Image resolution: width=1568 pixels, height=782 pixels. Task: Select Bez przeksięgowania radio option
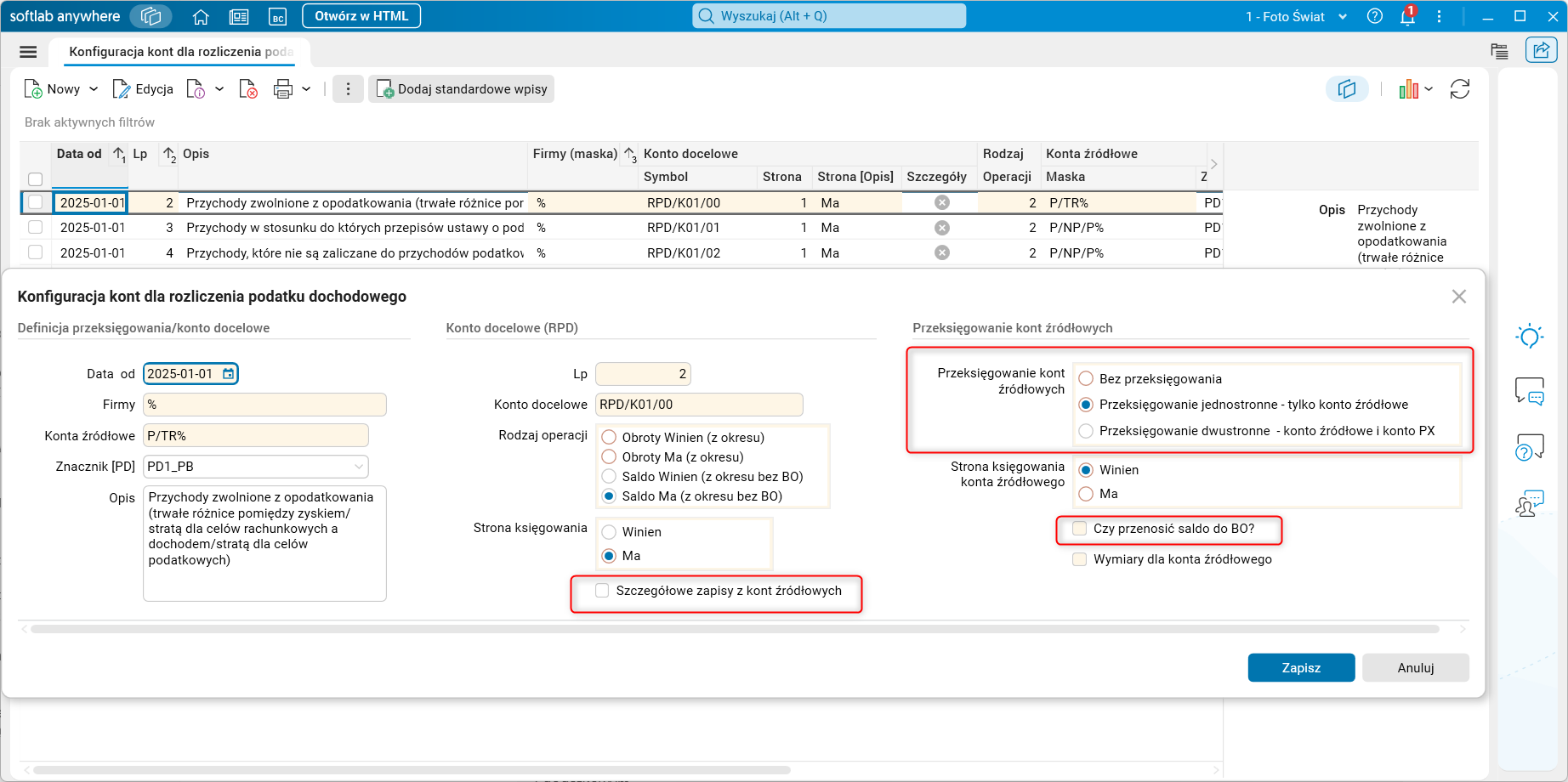tap(1086, 379)
